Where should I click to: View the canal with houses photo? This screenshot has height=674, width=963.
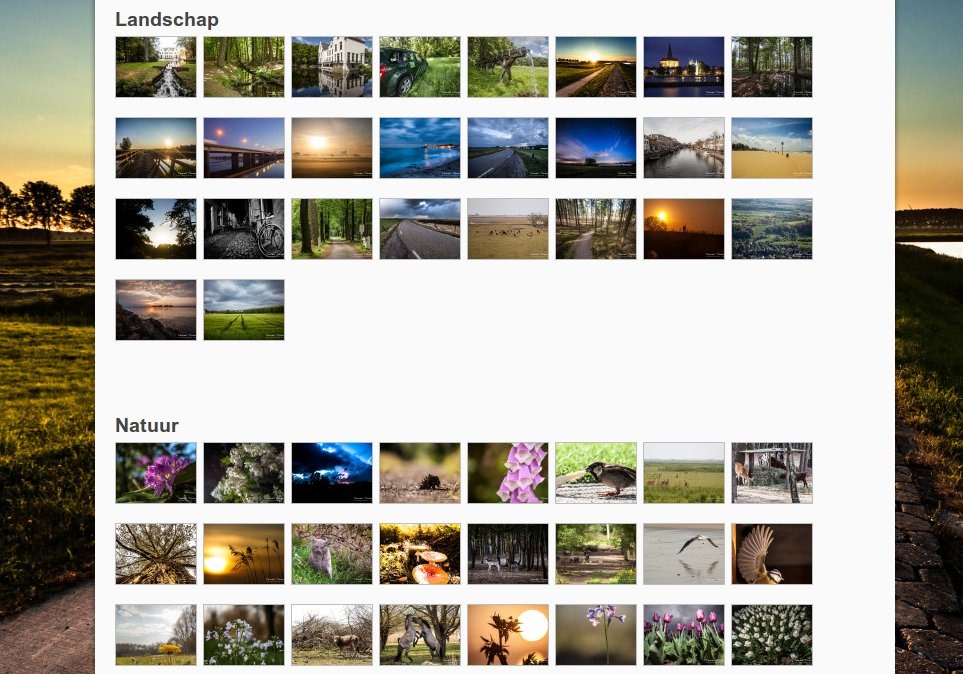[684, 148]
